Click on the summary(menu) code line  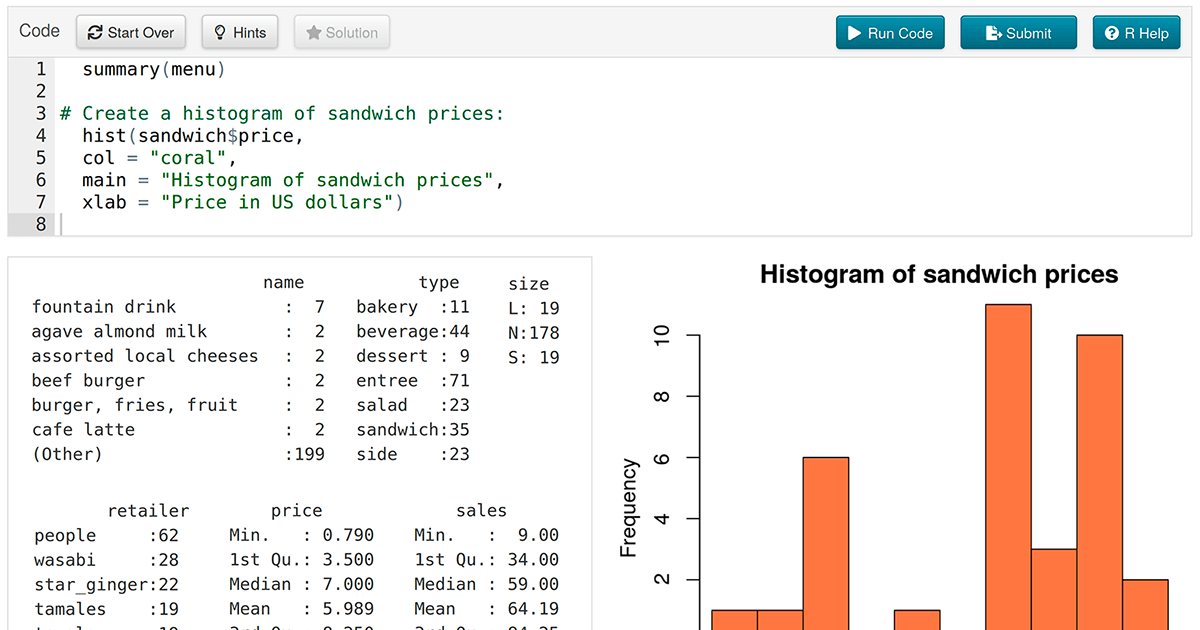[154, 70]
